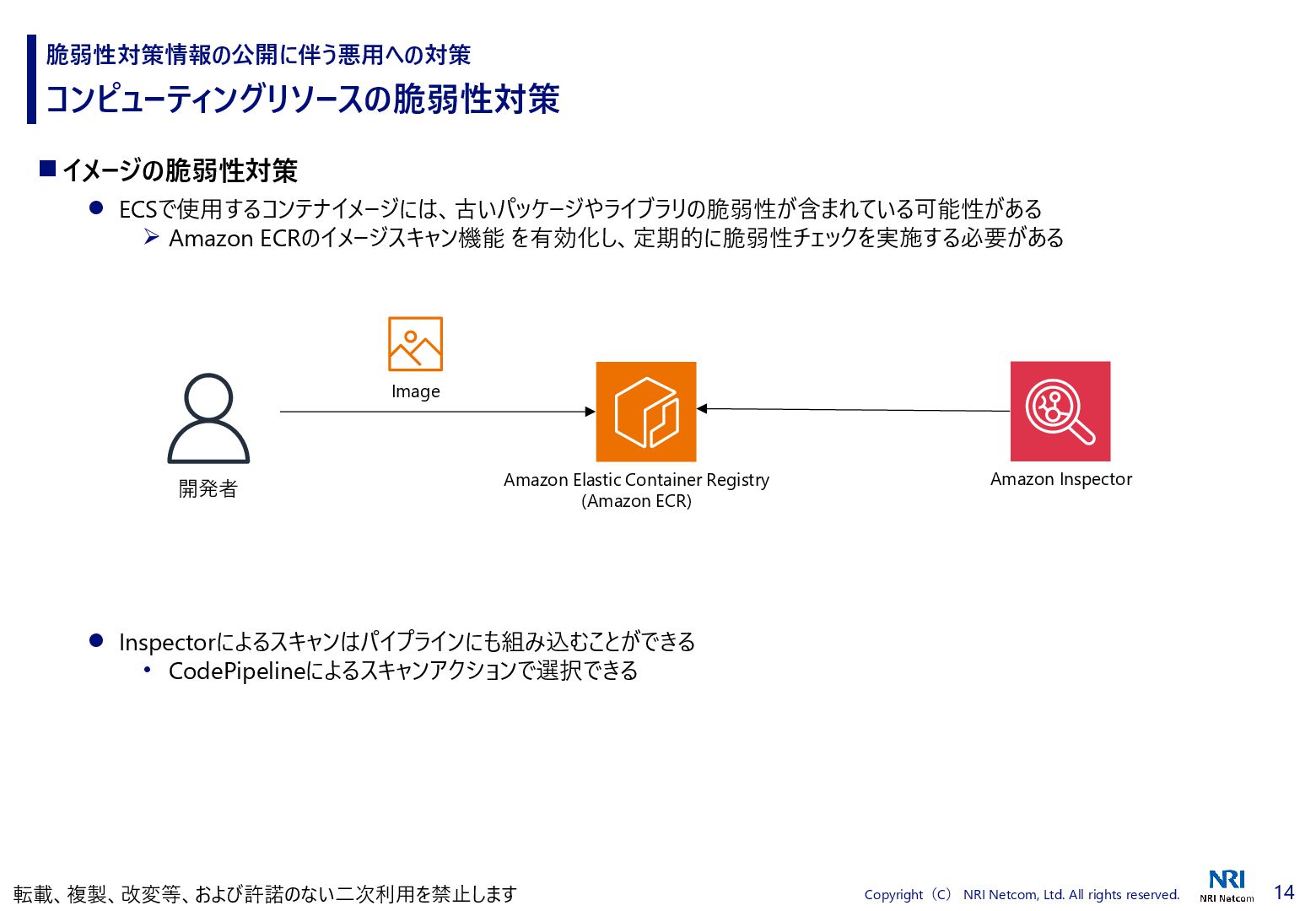Image resolution: width=1316 pixels, height=911 pixels.
Task: Click the '開発者' label
Action: [x=208, y=489]
